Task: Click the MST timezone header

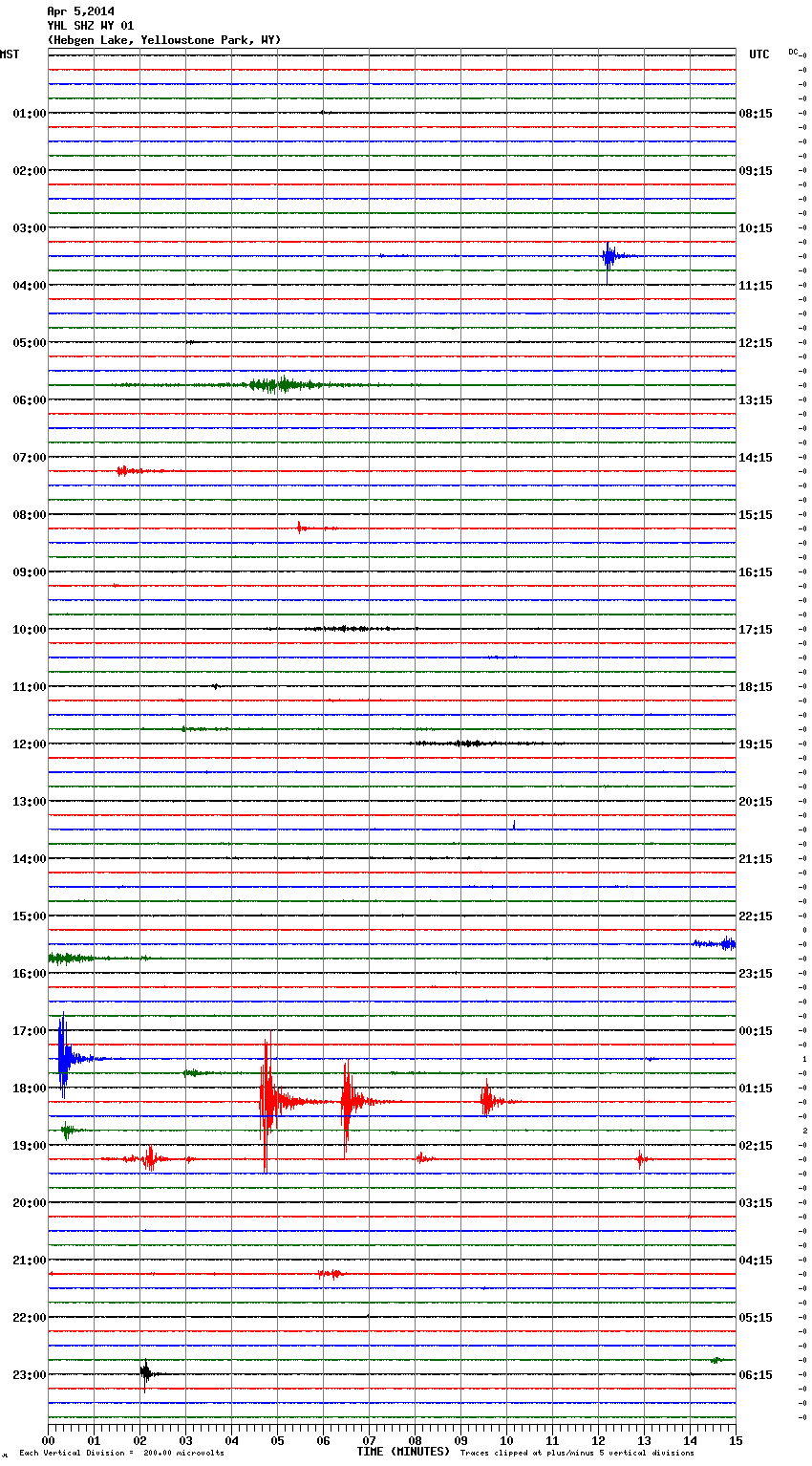Action: [10, 54]
